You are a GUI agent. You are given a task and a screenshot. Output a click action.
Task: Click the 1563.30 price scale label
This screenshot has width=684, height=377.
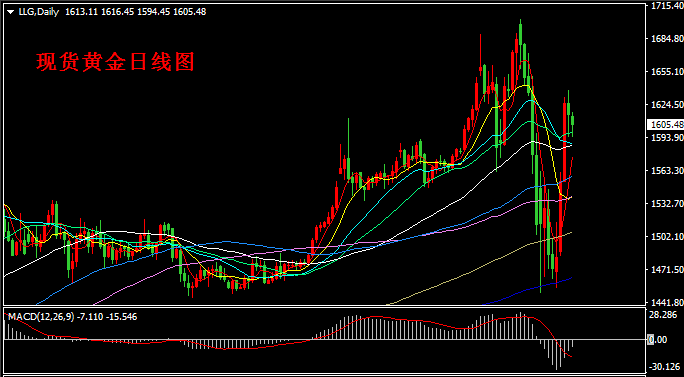pyautogui.click(x=666, y=171)
